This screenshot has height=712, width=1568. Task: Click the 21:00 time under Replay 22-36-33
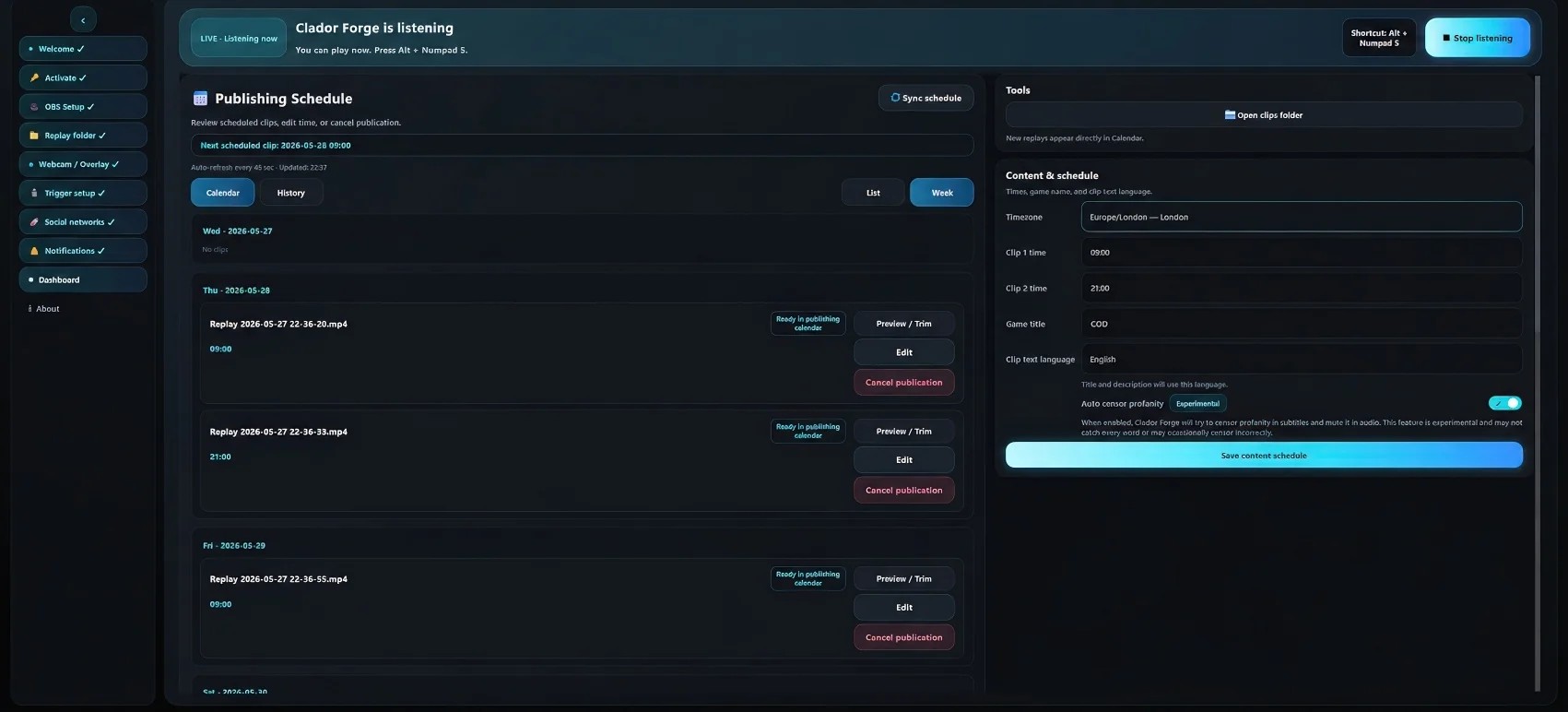(x=220, y=457)
